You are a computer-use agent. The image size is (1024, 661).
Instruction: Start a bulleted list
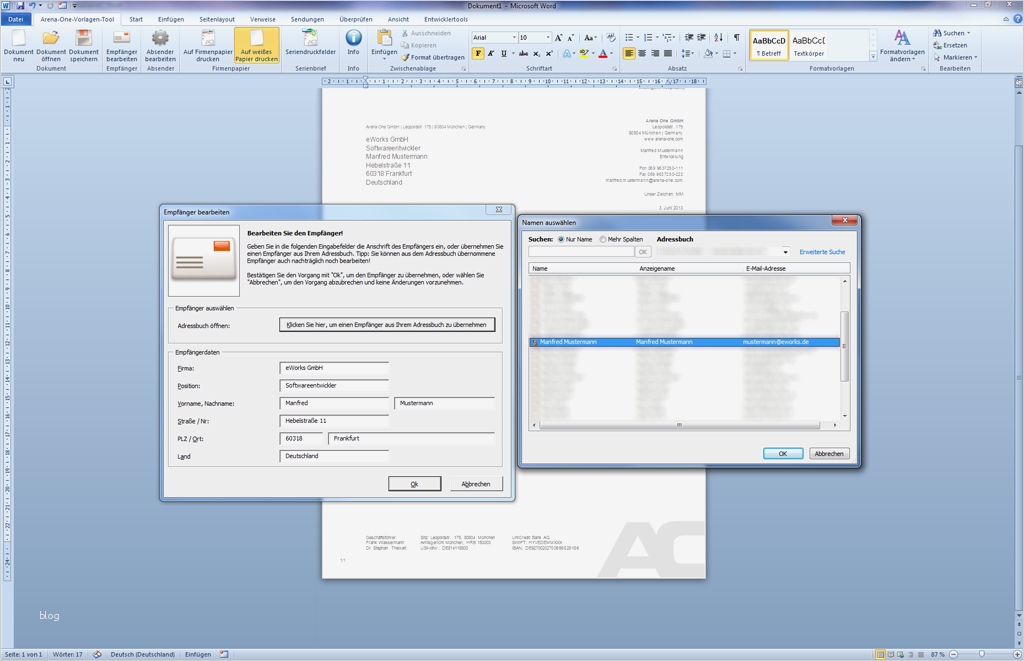click(x=628, y=38)
